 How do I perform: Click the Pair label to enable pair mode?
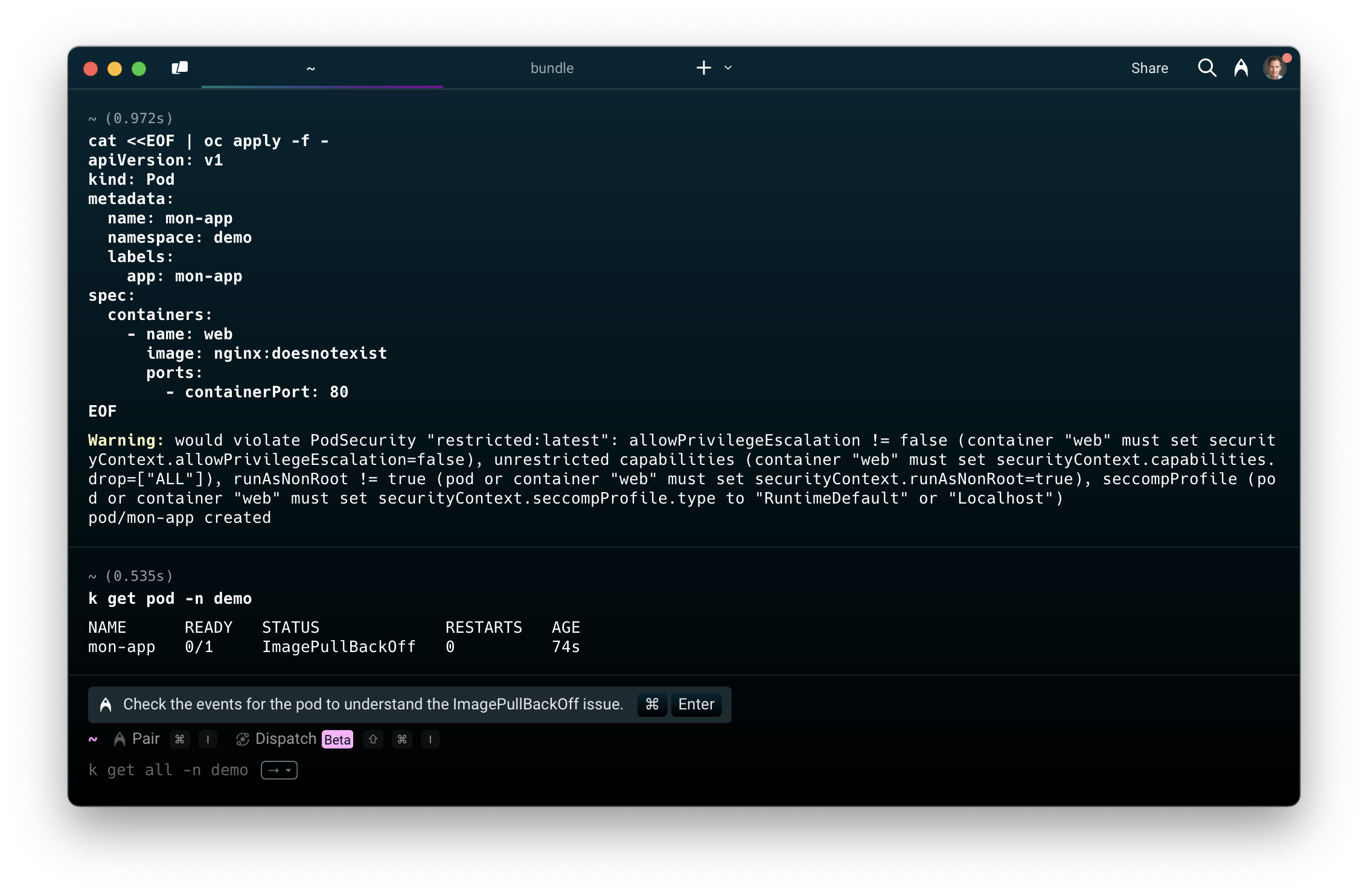(x=146, y=739)
